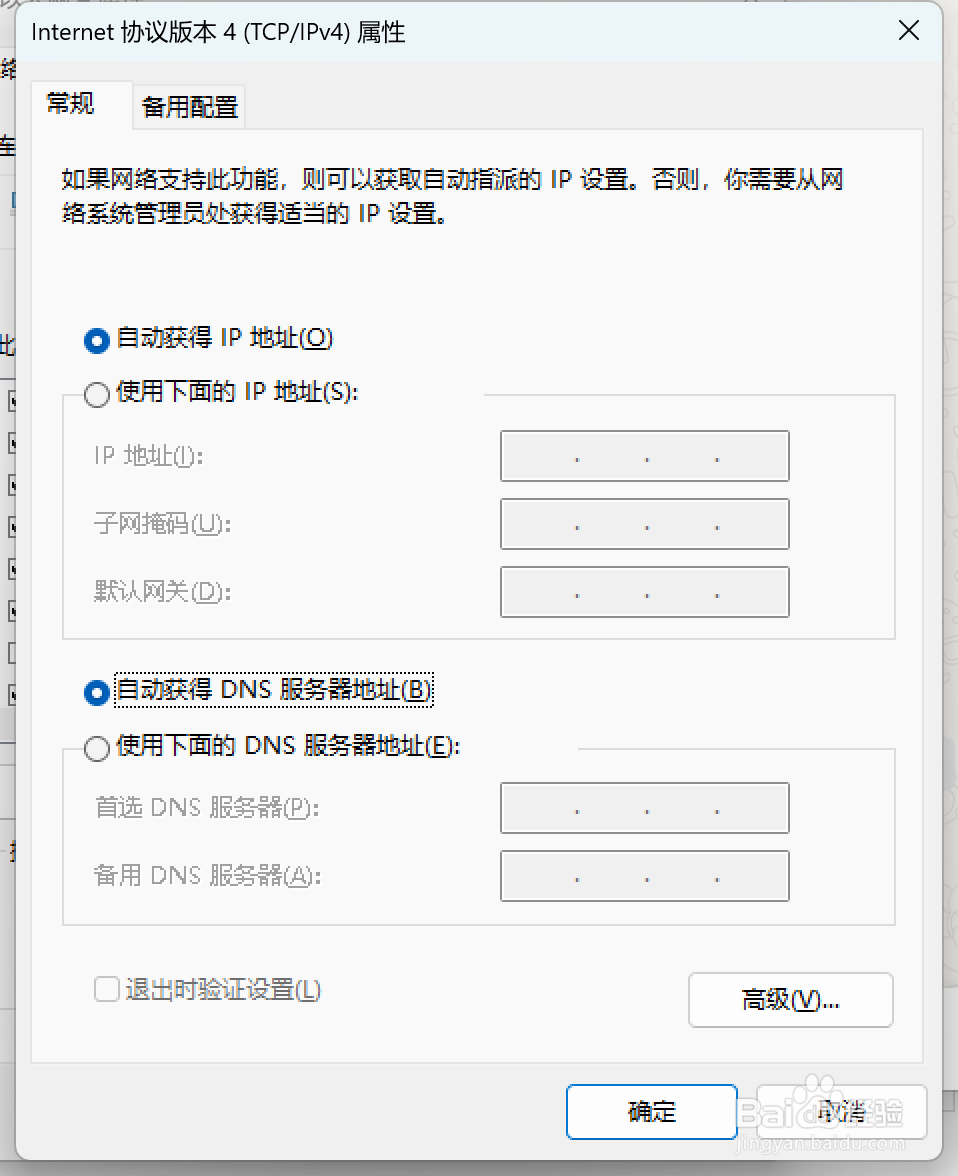The width and height of the screenshot is (958, 1176).
Task: Click the 首选 DNS 服务器 field
Action: coord(644,808)
